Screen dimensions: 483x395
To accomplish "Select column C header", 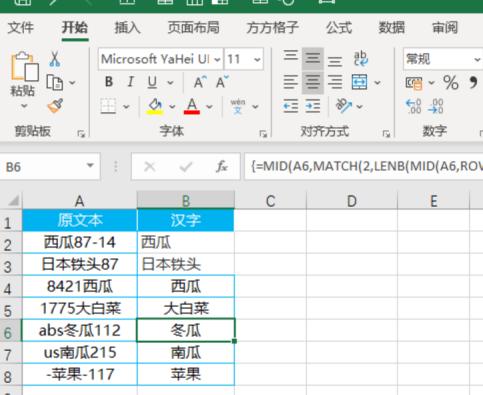I will coord(270,201).
